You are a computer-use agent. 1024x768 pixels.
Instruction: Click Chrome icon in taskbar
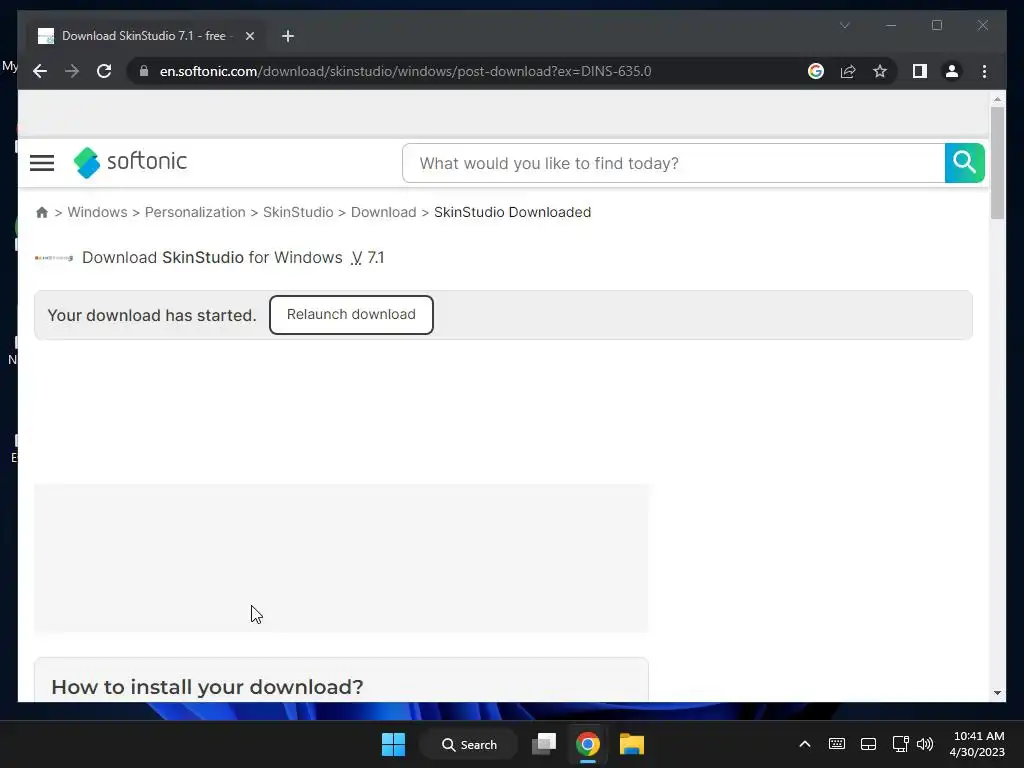(588, 744)
